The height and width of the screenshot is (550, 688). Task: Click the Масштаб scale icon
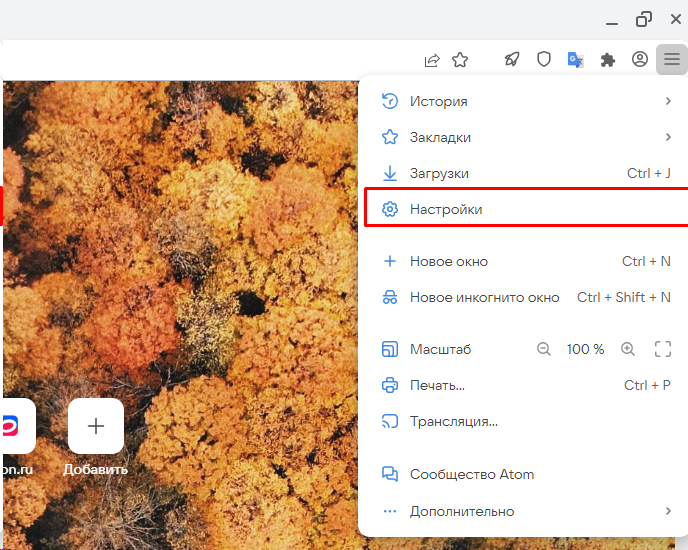(390, 349)
